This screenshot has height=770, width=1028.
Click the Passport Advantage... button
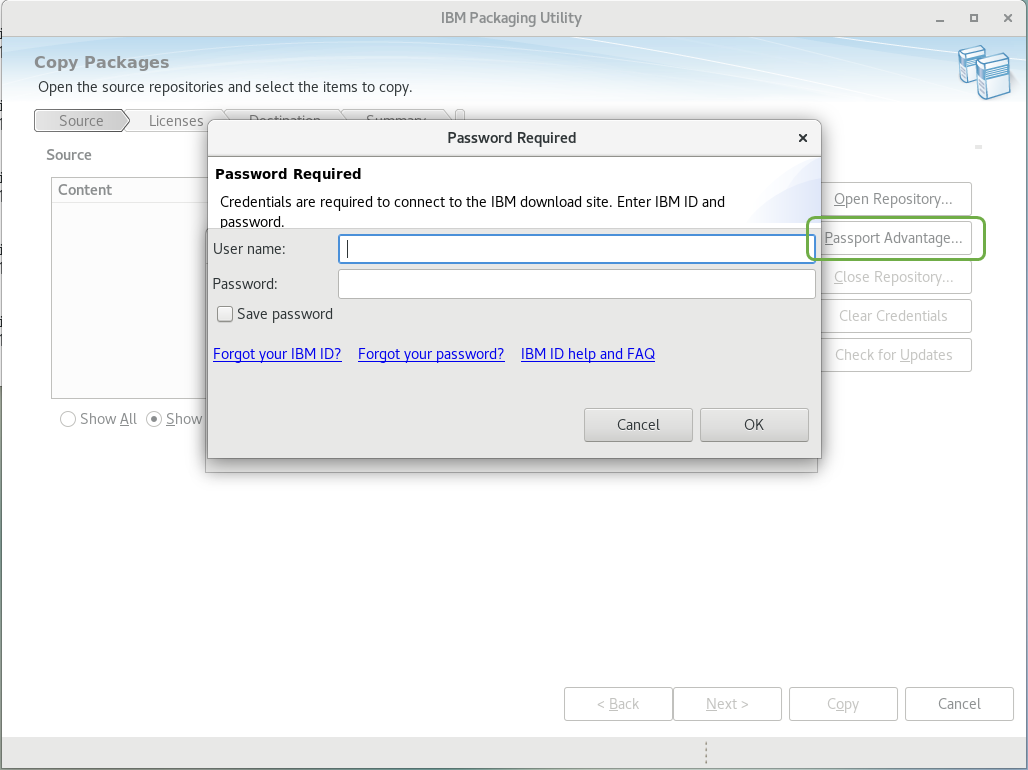(896, 238)
